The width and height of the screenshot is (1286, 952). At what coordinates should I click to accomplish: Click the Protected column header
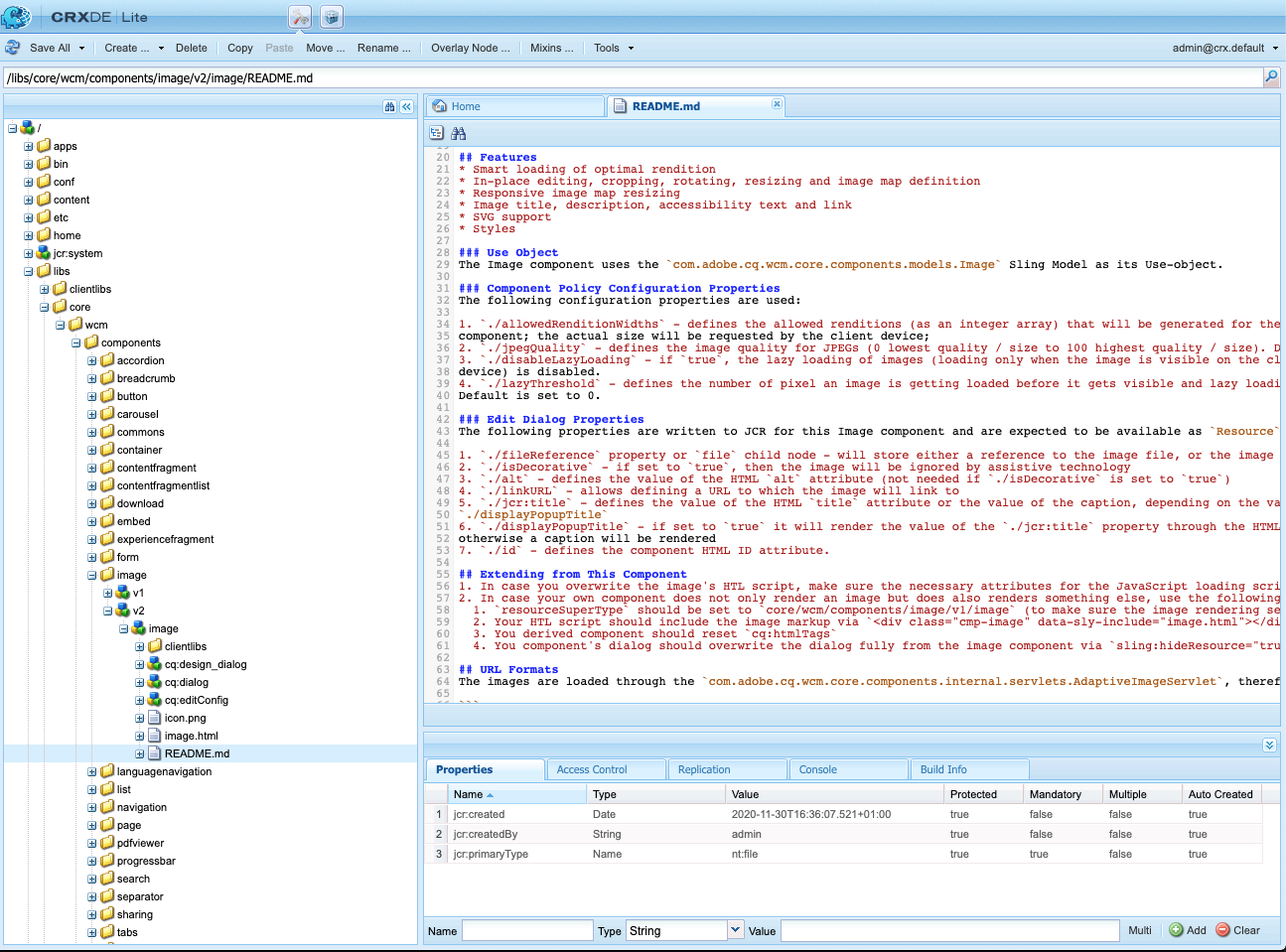pos(983,794)
